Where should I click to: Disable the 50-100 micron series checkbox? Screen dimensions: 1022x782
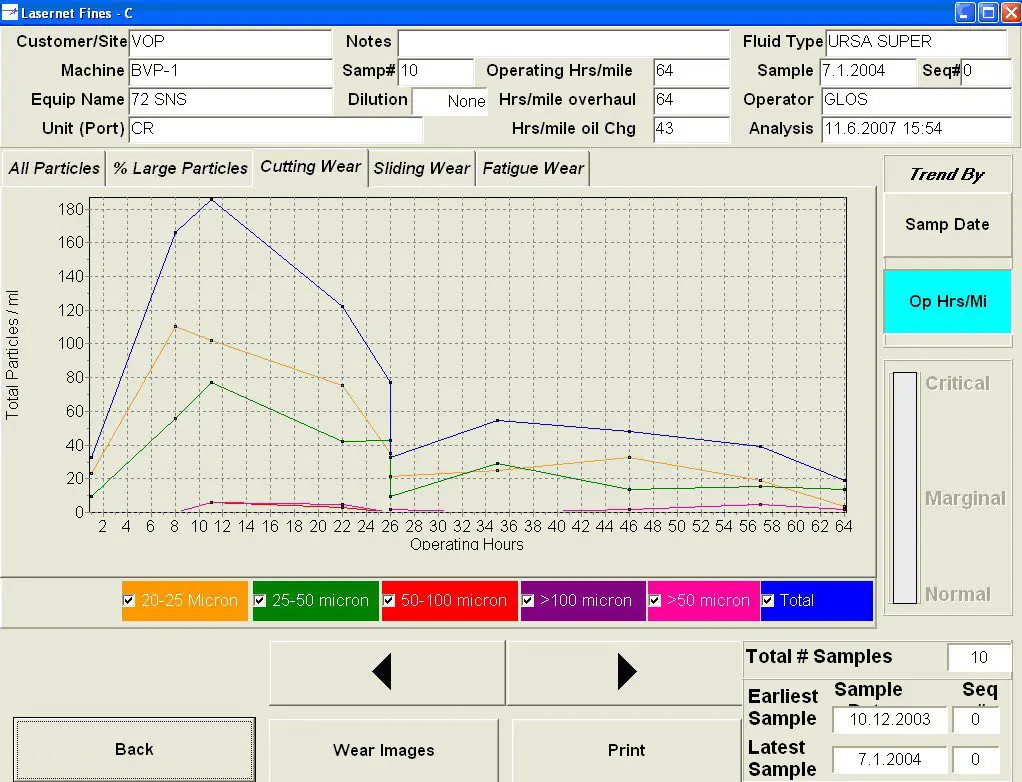pyautogui.click(x=388, y=601)
